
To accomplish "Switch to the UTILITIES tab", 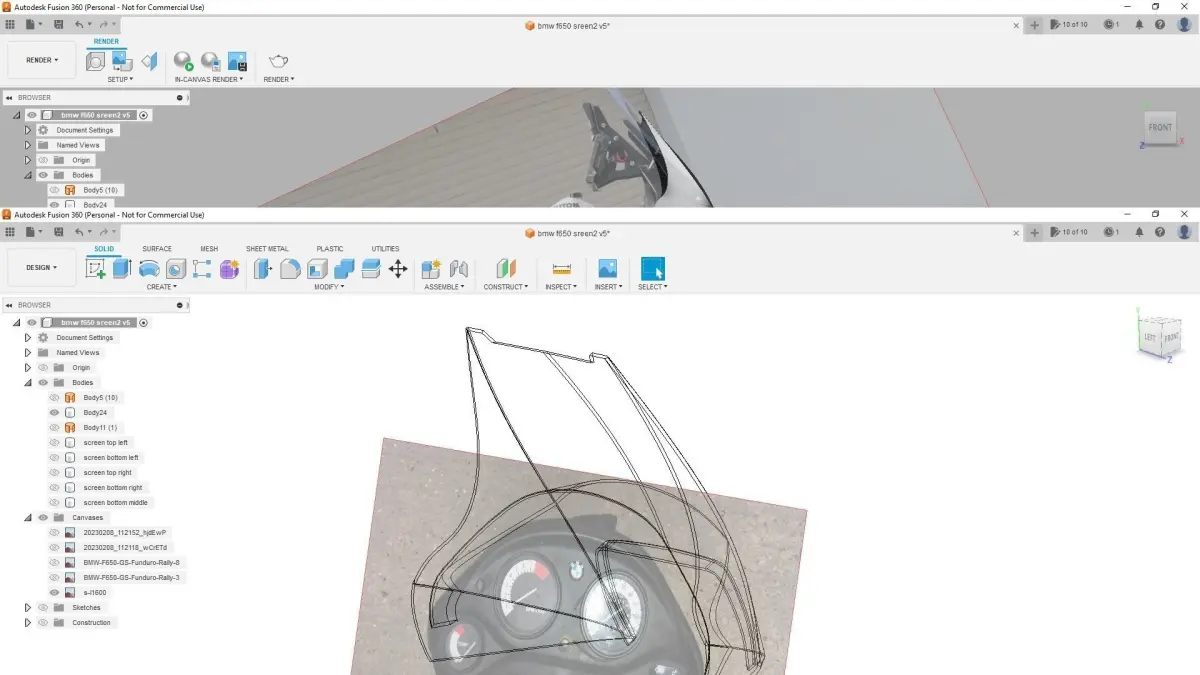I will [385, 249].
